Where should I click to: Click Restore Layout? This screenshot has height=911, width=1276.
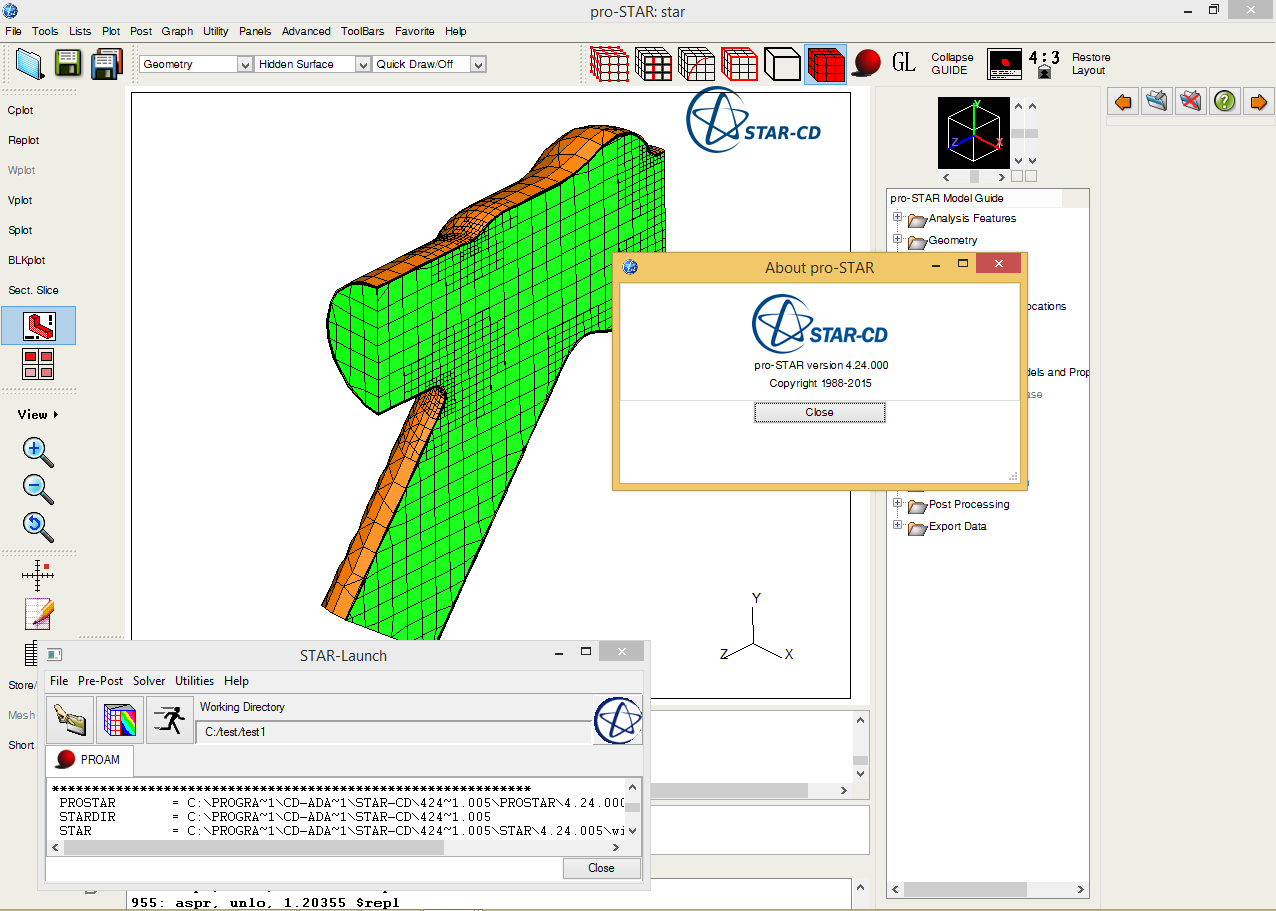[x=1090, y=64]
